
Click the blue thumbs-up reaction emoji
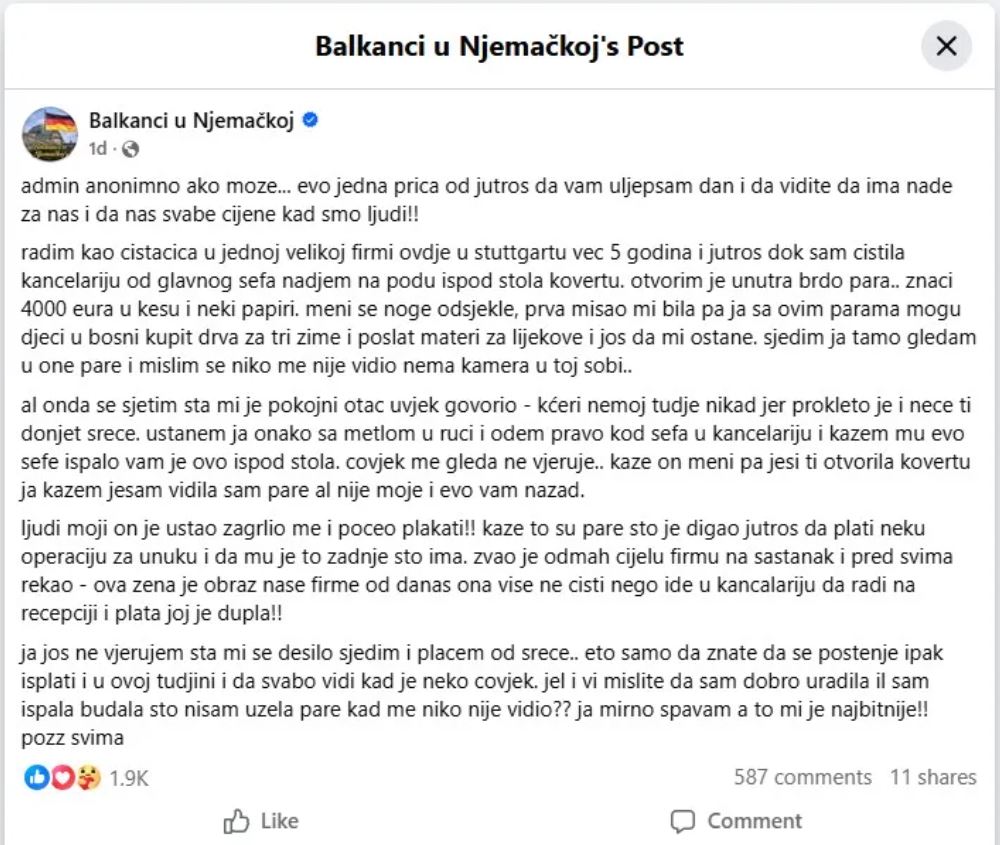pyautogui.click(x=37, y=777)
